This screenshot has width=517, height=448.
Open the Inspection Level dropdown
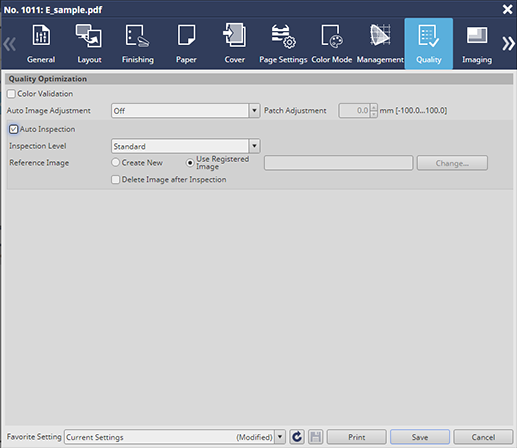(254, 146)
